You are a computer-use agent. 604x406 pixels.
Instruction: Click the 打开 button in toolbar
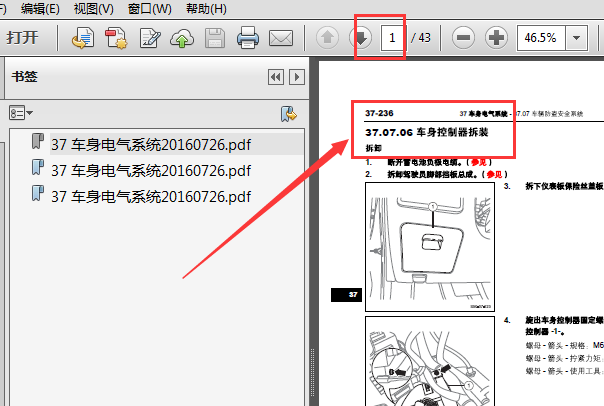coord(22,38)
